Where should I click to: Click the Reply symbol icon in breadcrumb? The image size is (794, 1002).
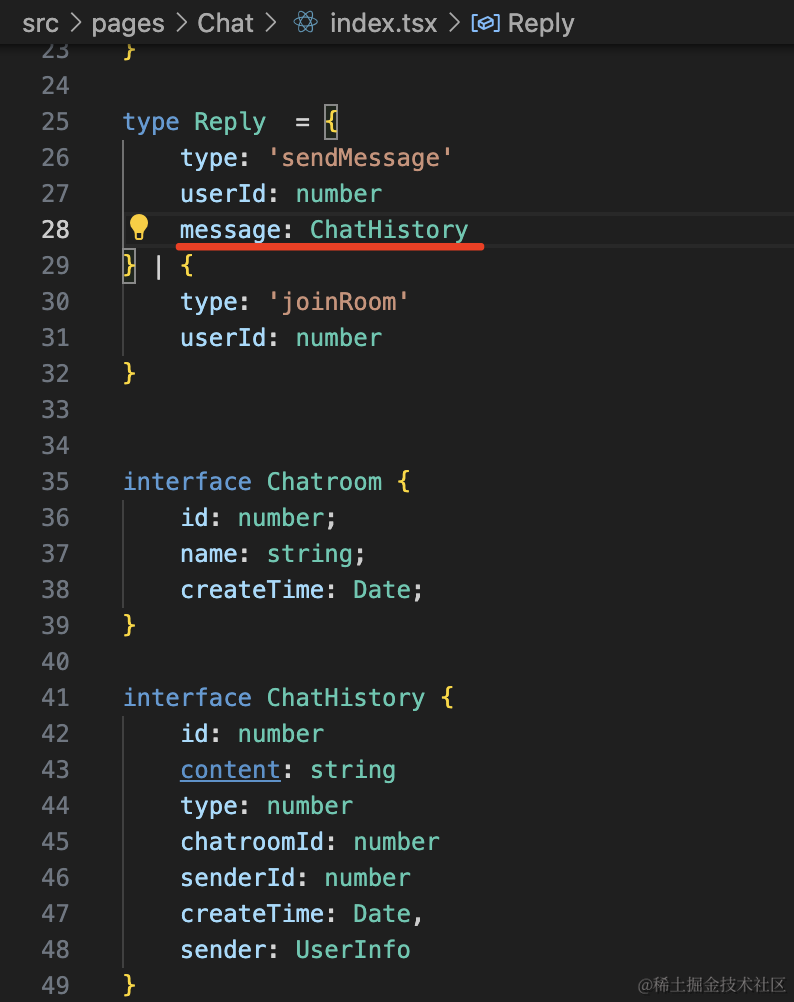pos(485,22)
